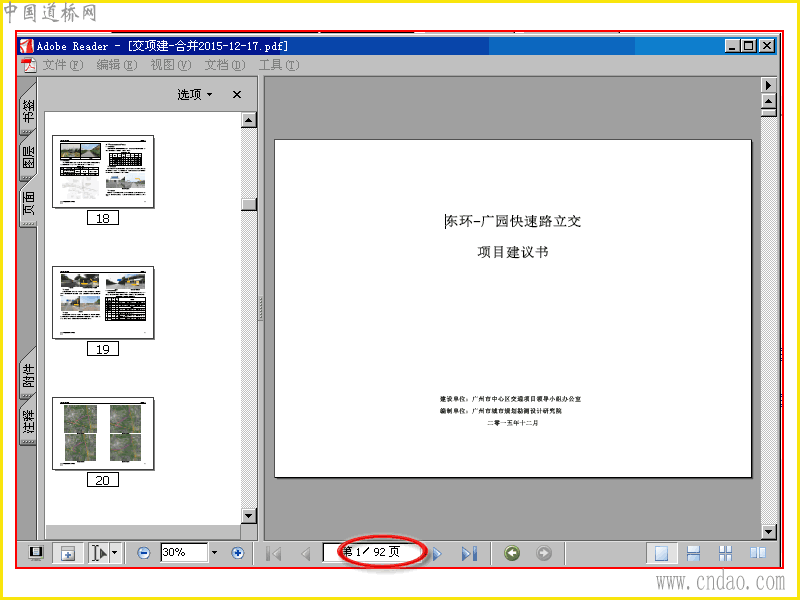Open the 文件 menu
800x600 pixels.
pos(62,65)
